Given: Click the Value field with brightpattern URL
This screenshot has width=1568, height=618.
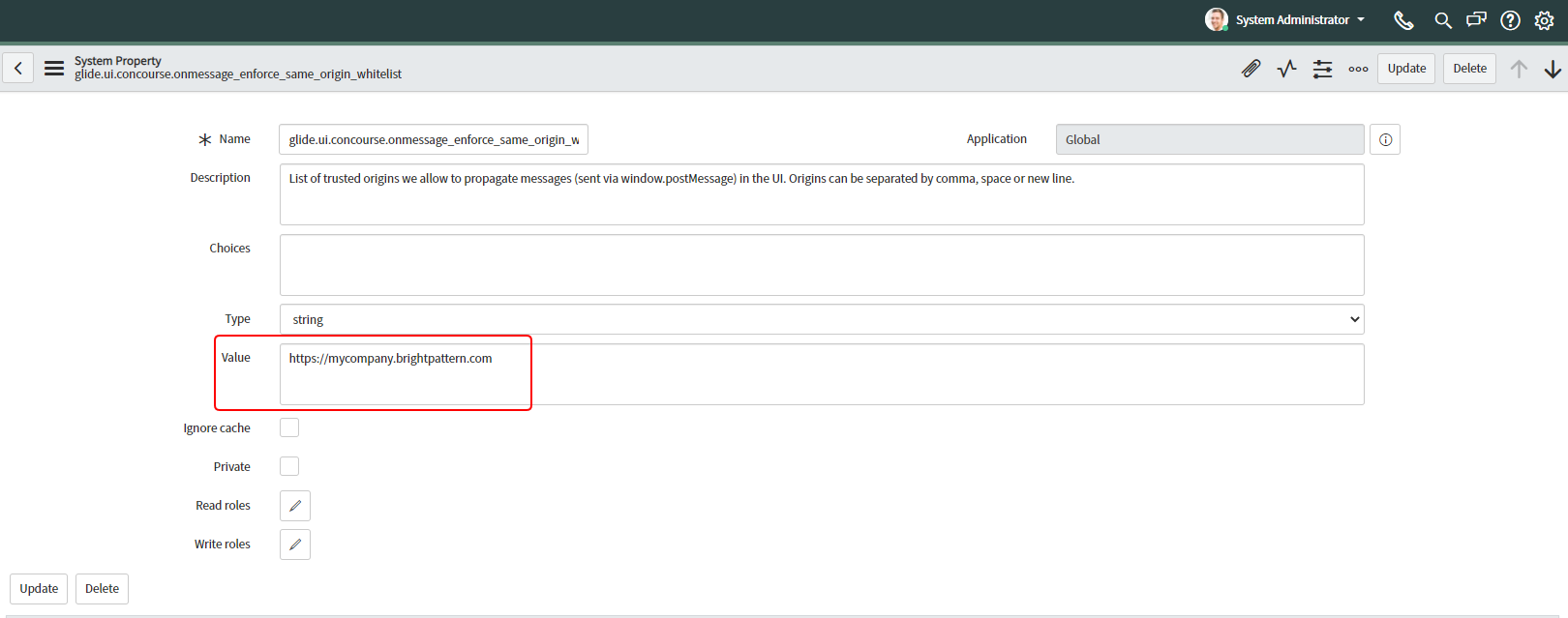Looking at the screenshot, I should point(822,374).
